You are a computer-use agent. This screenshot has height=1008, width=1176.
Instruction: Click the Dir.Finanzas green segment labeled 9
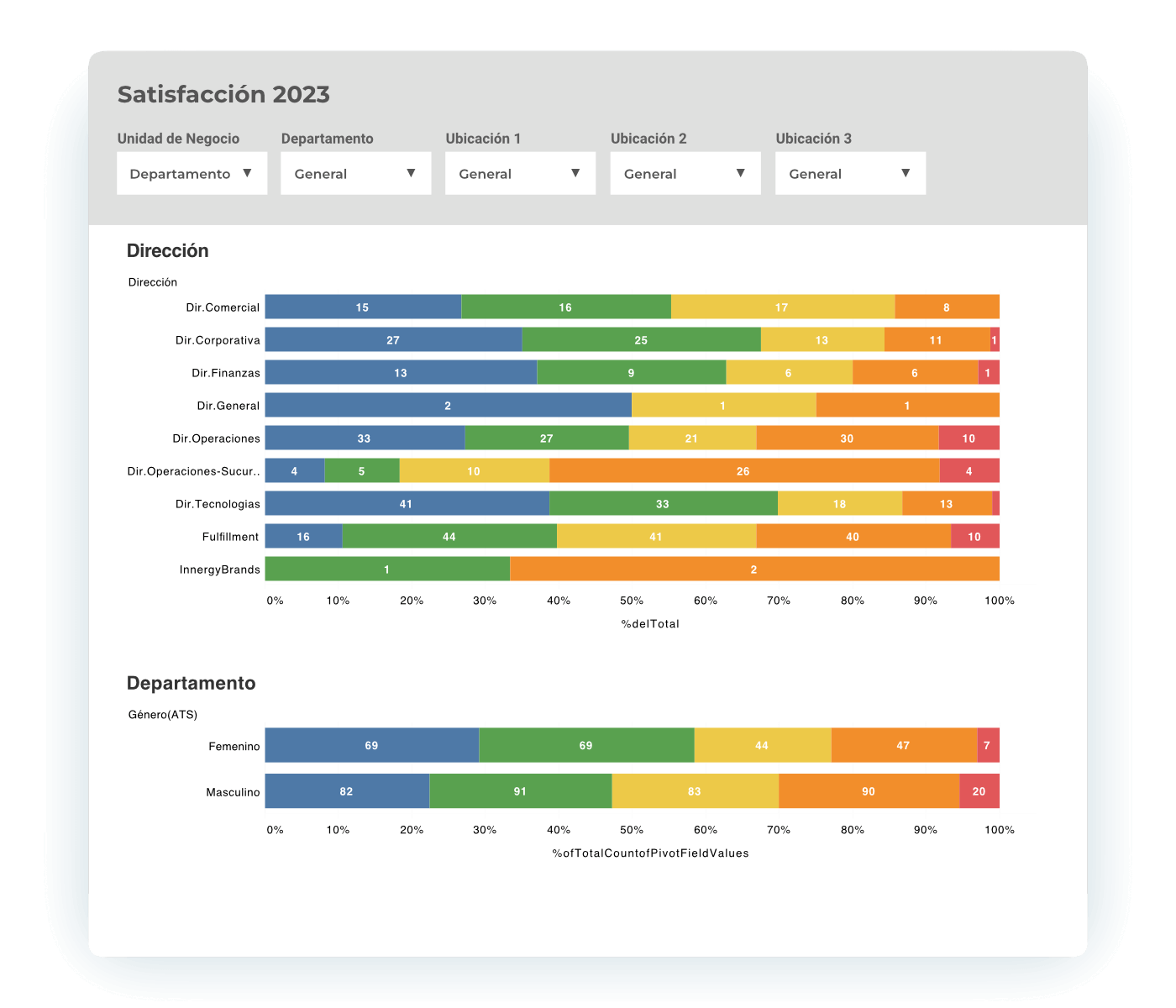[x=632, y=372]
